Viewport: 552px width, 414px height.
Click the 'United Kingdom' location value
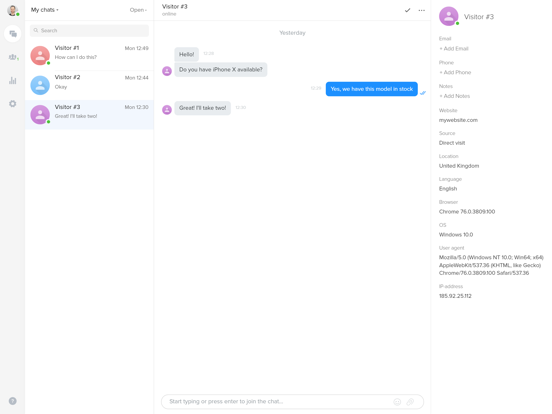click(459, 166)
